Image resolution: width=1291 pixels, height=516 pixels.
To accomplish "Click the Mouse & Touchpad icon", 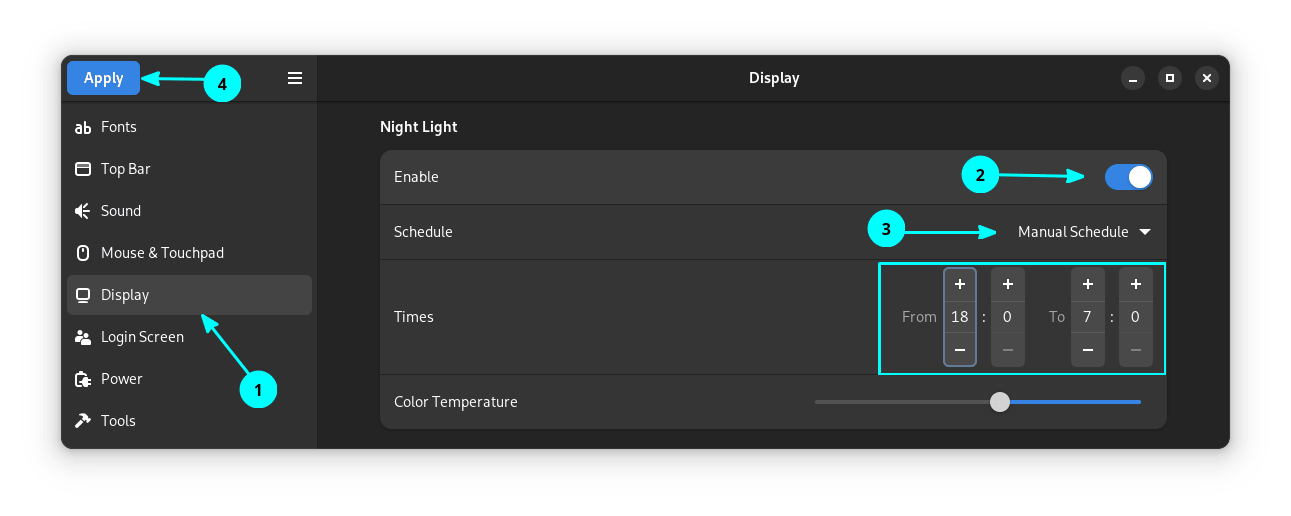I will (83, 253).
